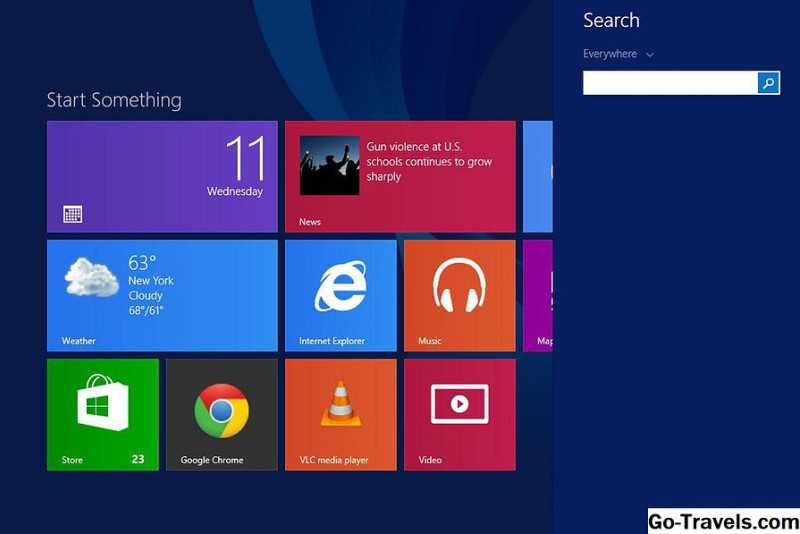Open the News tile

pos(401,176)
